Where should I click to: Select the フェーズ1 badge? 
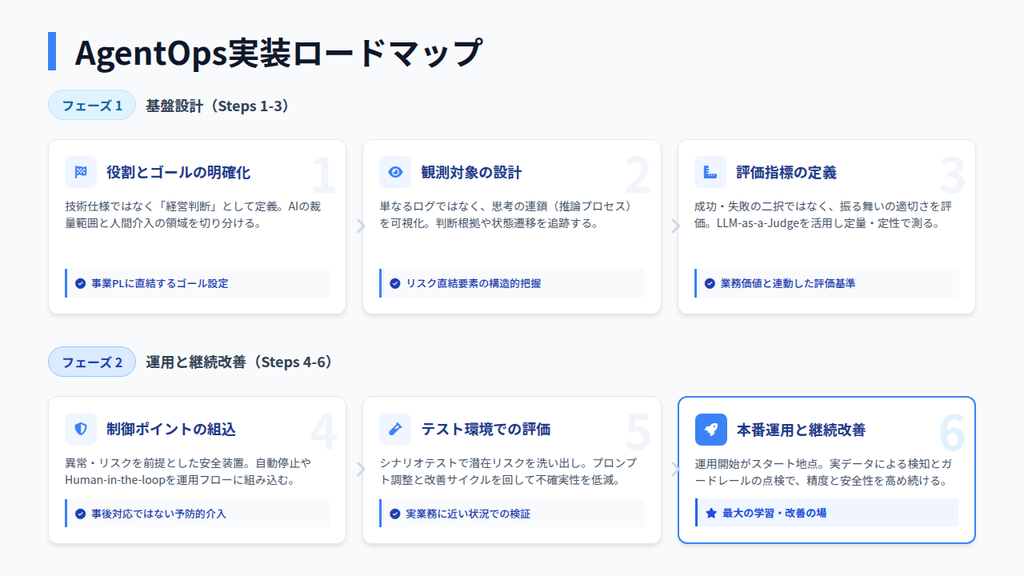point(91,104)
